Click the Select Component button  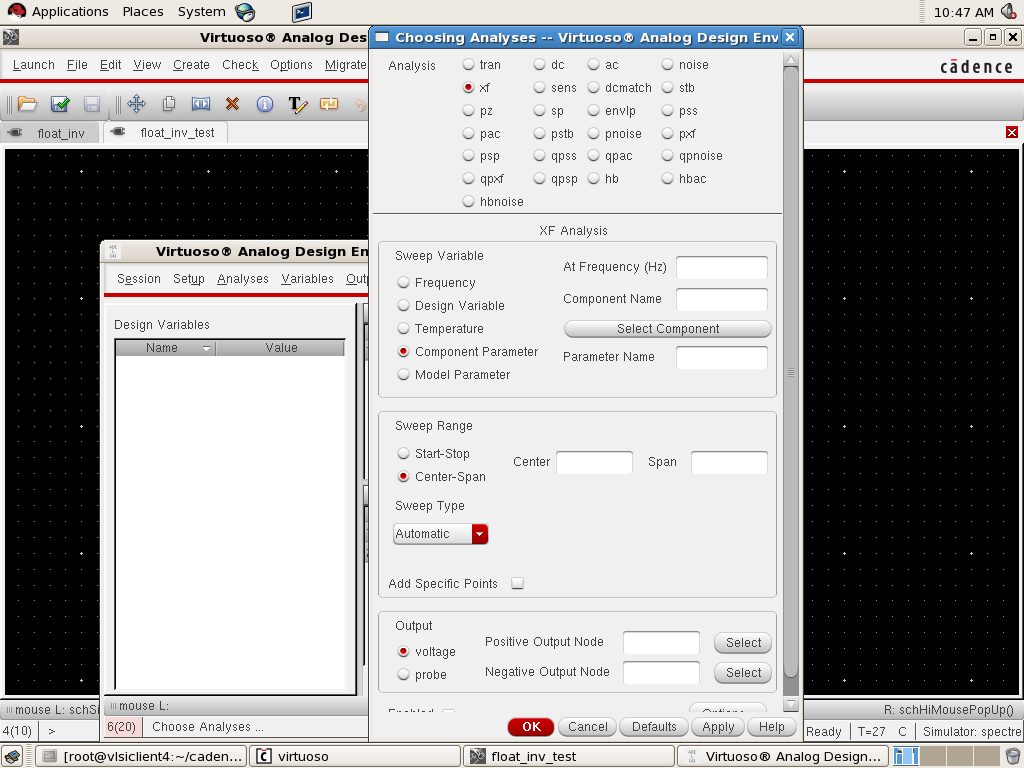tap(667, 328)
